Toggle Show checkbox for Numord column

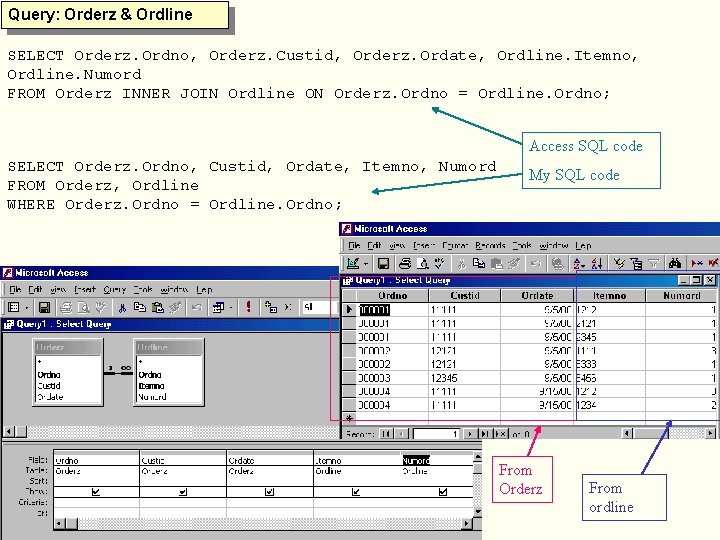443,492
